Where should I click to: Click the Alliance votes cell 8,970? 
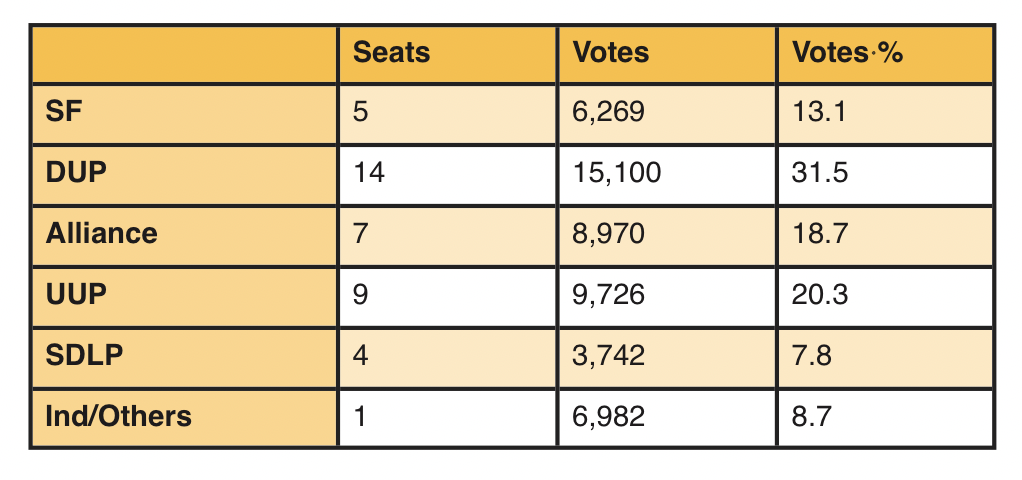coord(609,234)
